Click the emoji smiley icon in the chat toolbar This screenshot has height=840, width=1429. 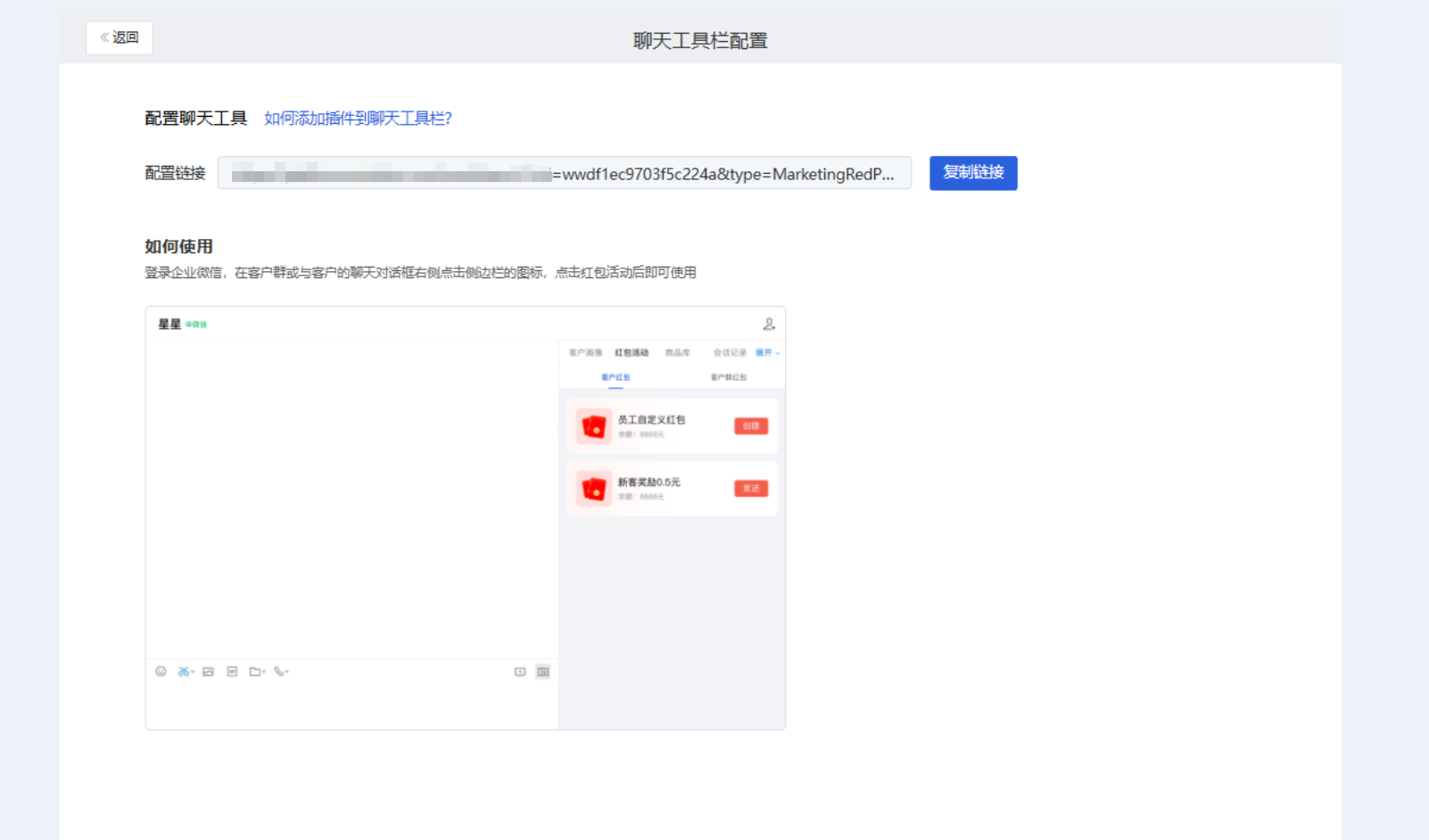tap(161, 671)
